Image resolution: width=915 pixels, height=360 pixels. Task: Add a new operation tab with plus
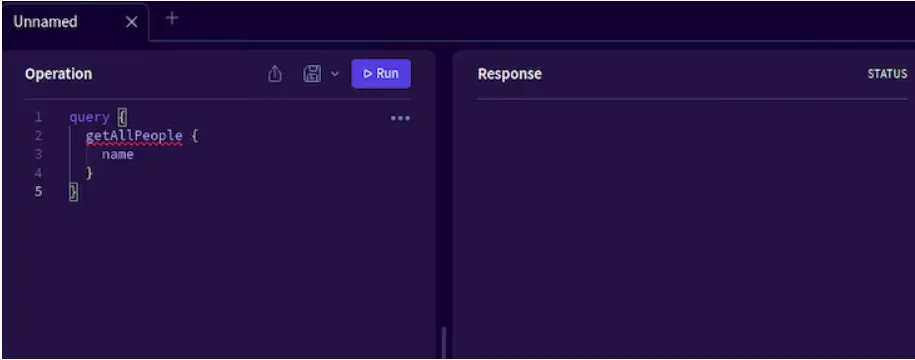[172, 18]
